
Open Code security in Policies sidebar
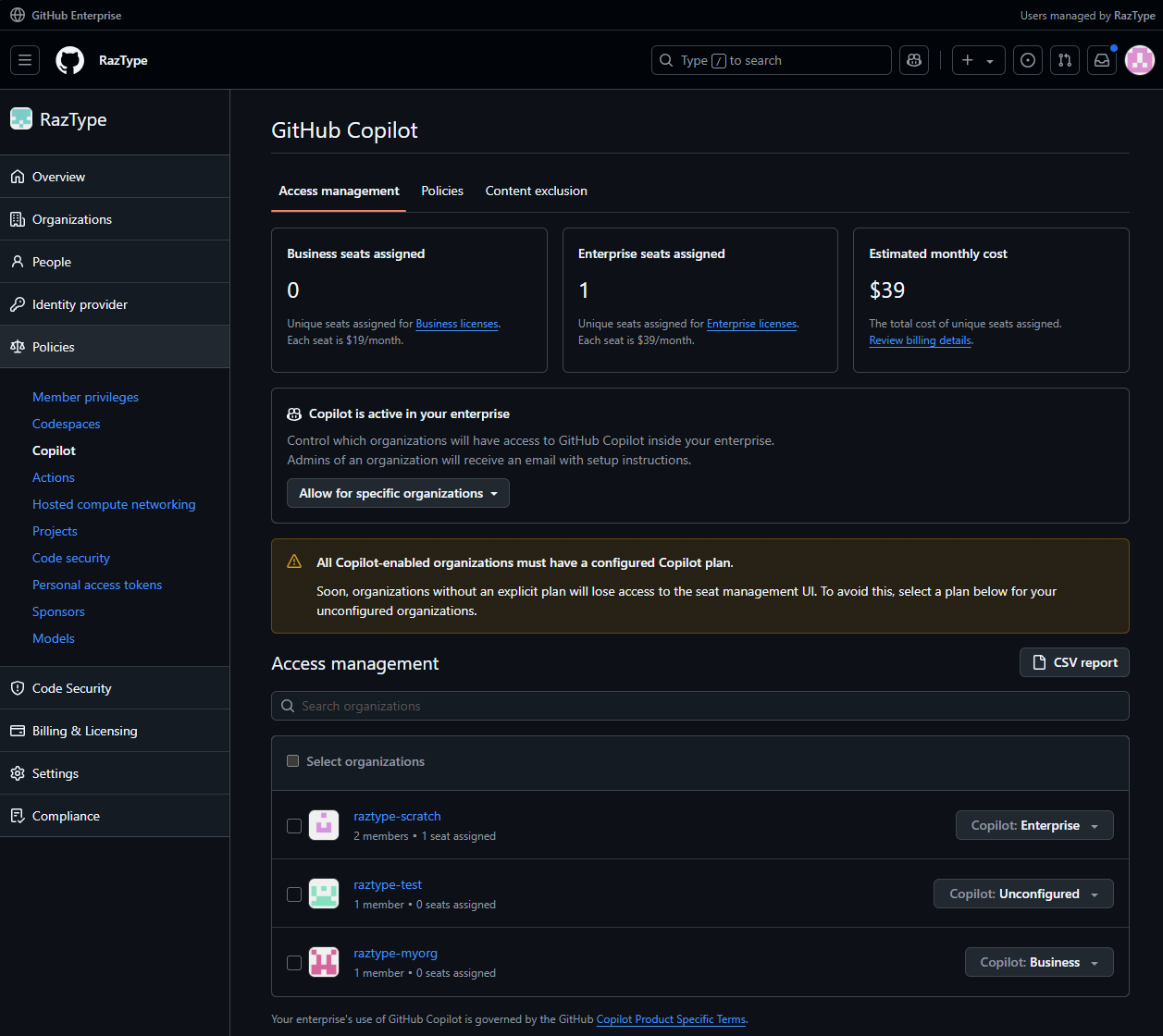tap(71, 558)
